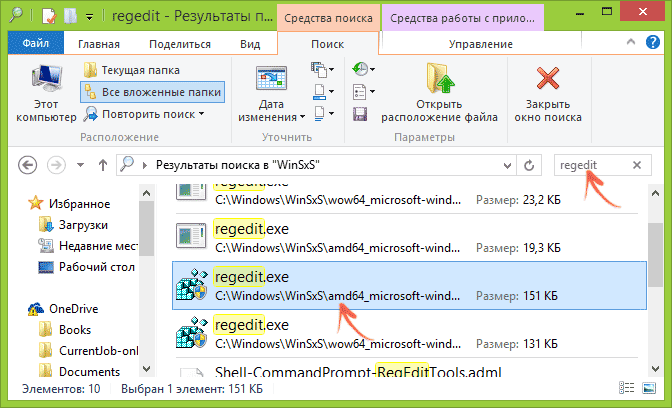This screenshot has height=408, width=672.
Task: Open the File tab
Action: coord(36,43)
